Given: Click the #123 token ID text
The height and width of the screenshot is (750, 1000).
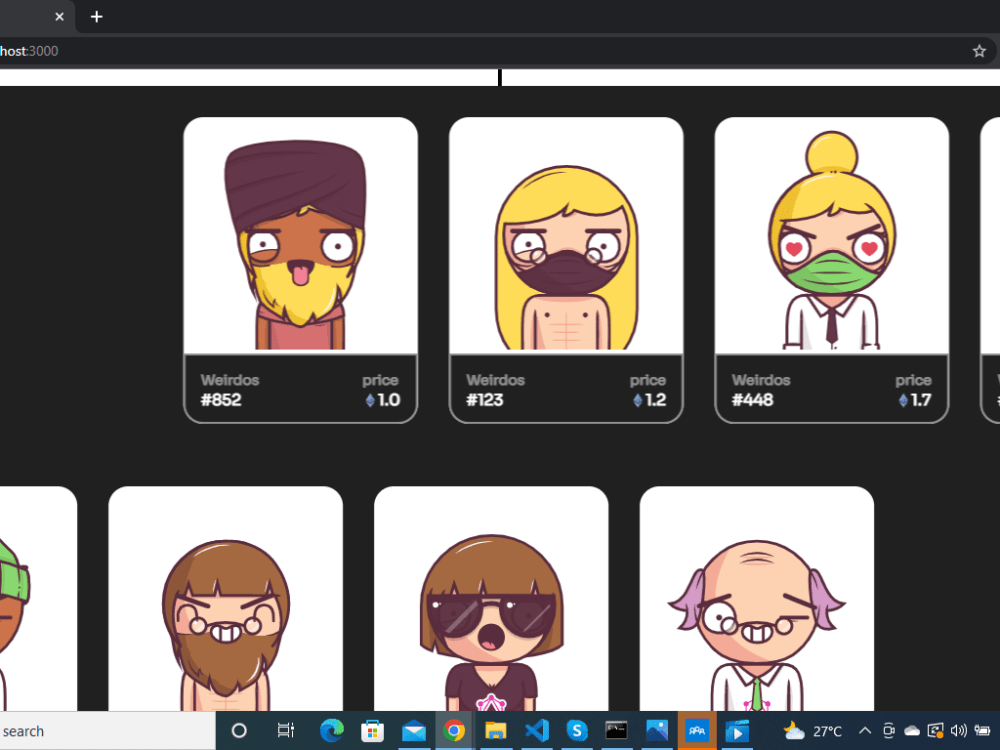Looking at the screenshot, I should click(485, 400).
